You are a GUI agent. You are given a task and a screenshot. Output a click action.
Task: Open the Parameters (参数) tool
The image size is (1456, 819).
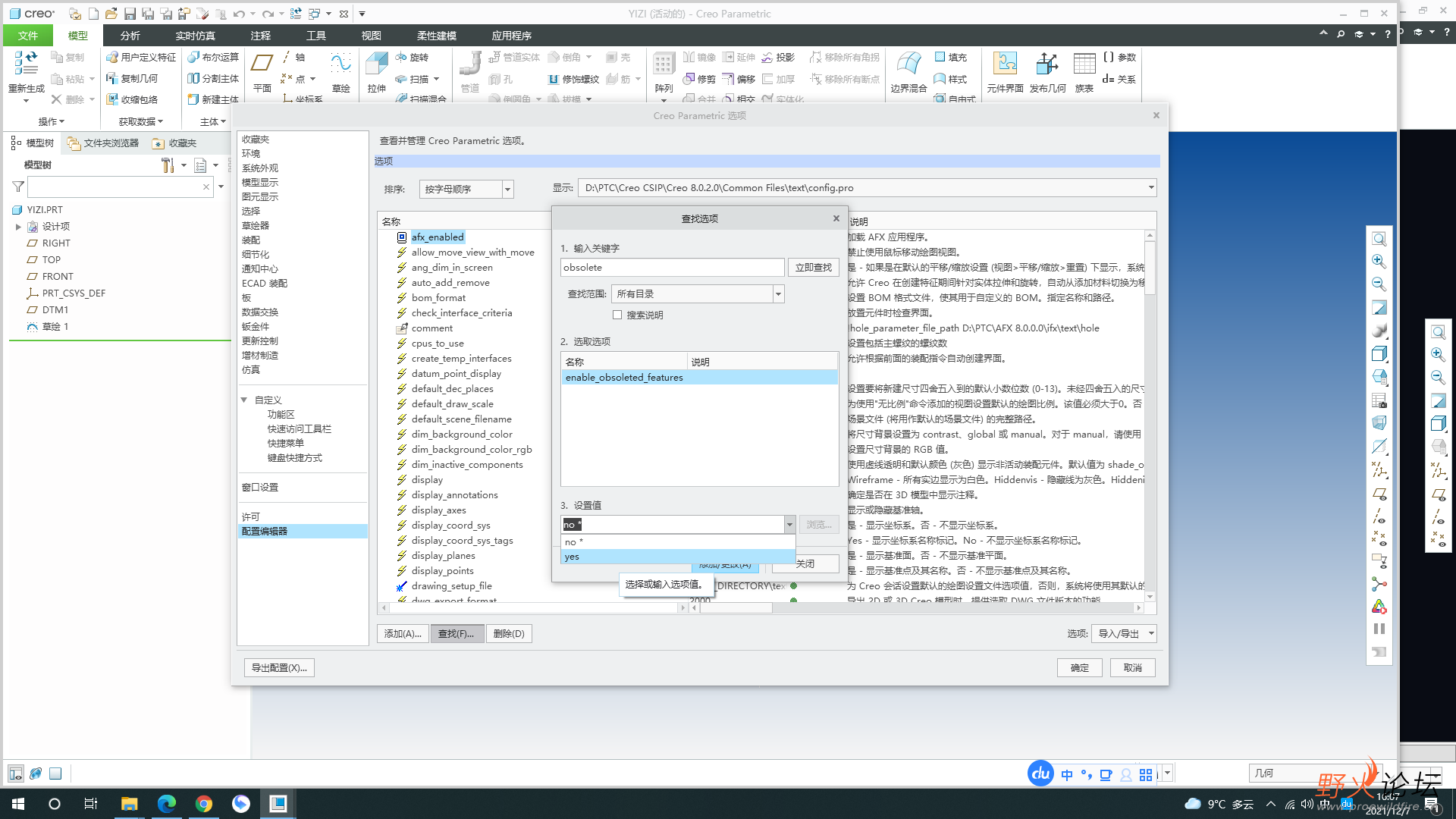pos(1119,58)
